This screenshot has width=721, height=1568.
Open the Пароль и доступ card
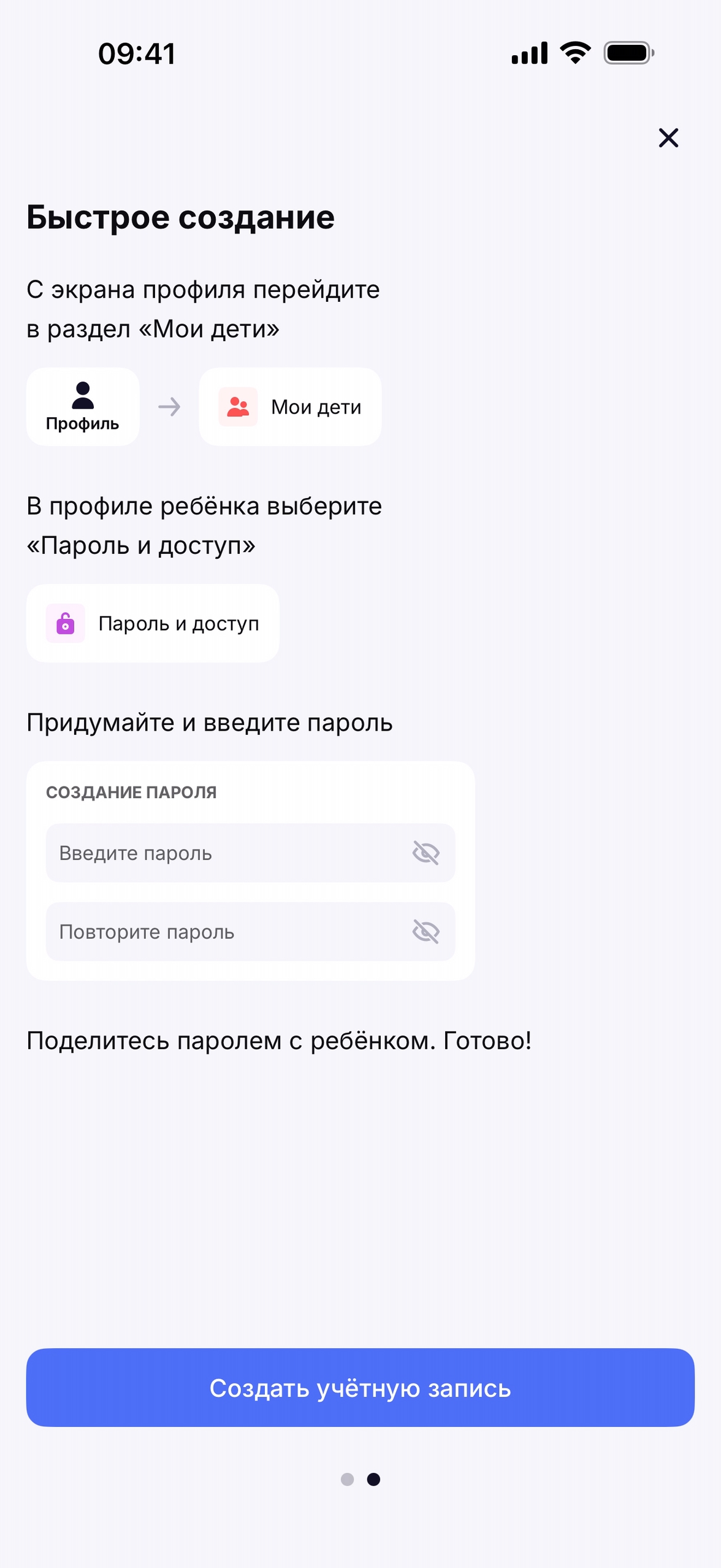(153, 623)
